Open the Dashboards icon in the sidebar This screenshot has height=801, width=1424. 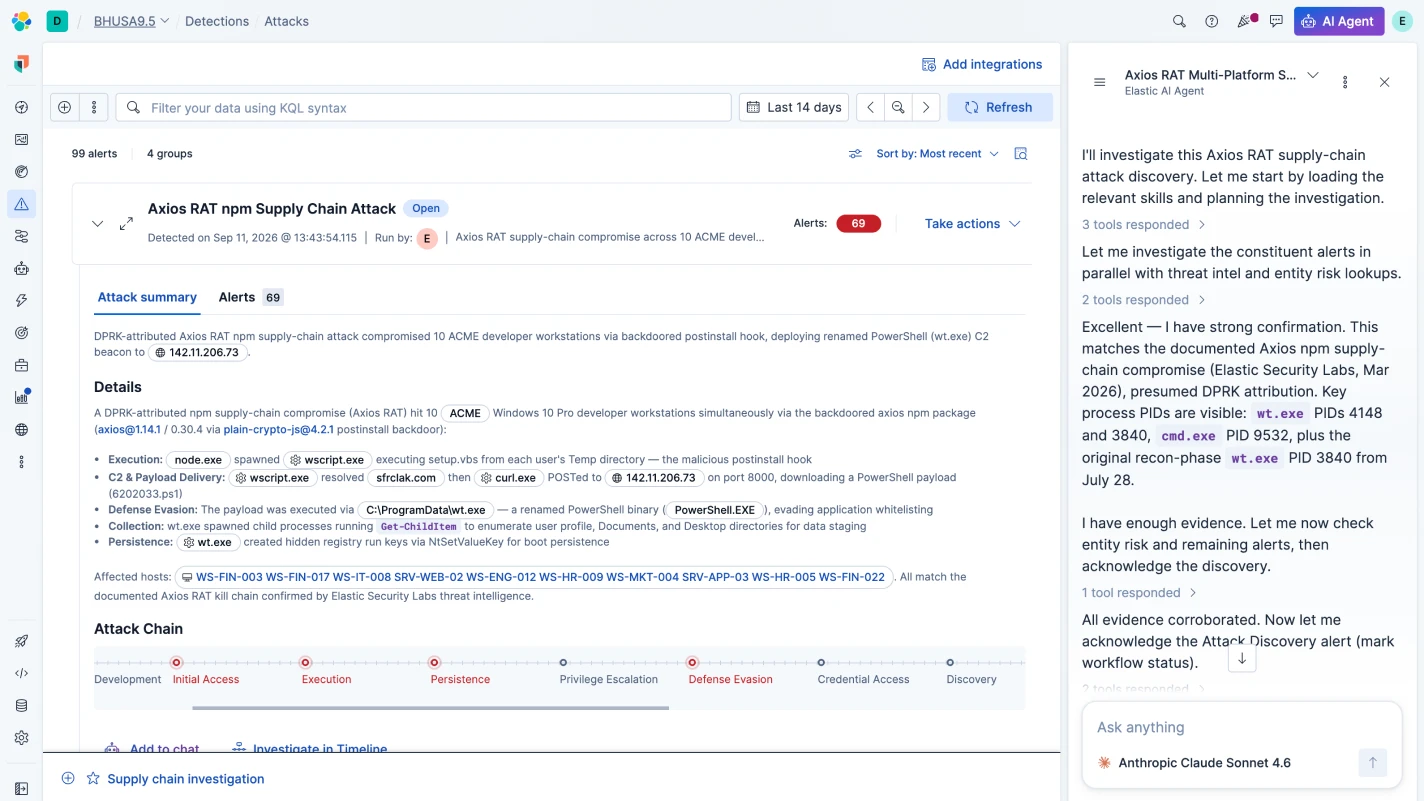(x=22, y=140)
